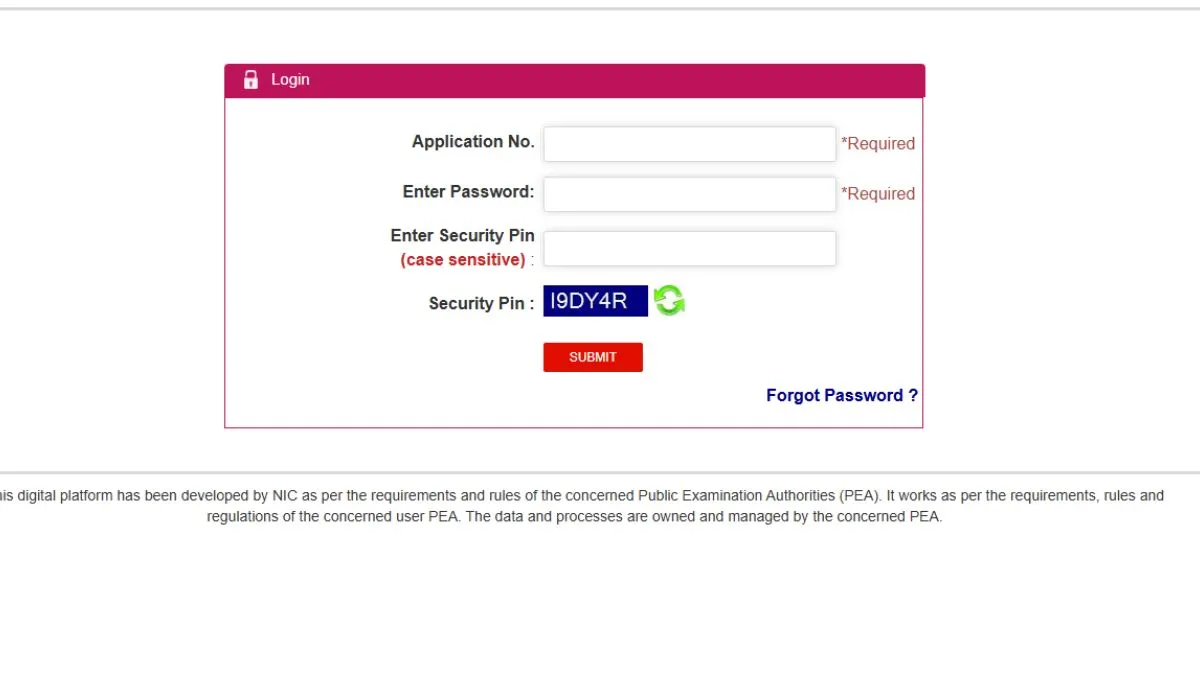Focus the Application No. input field
The width and height of the screenshot is (1200, 675).
(x=689, y=144)
